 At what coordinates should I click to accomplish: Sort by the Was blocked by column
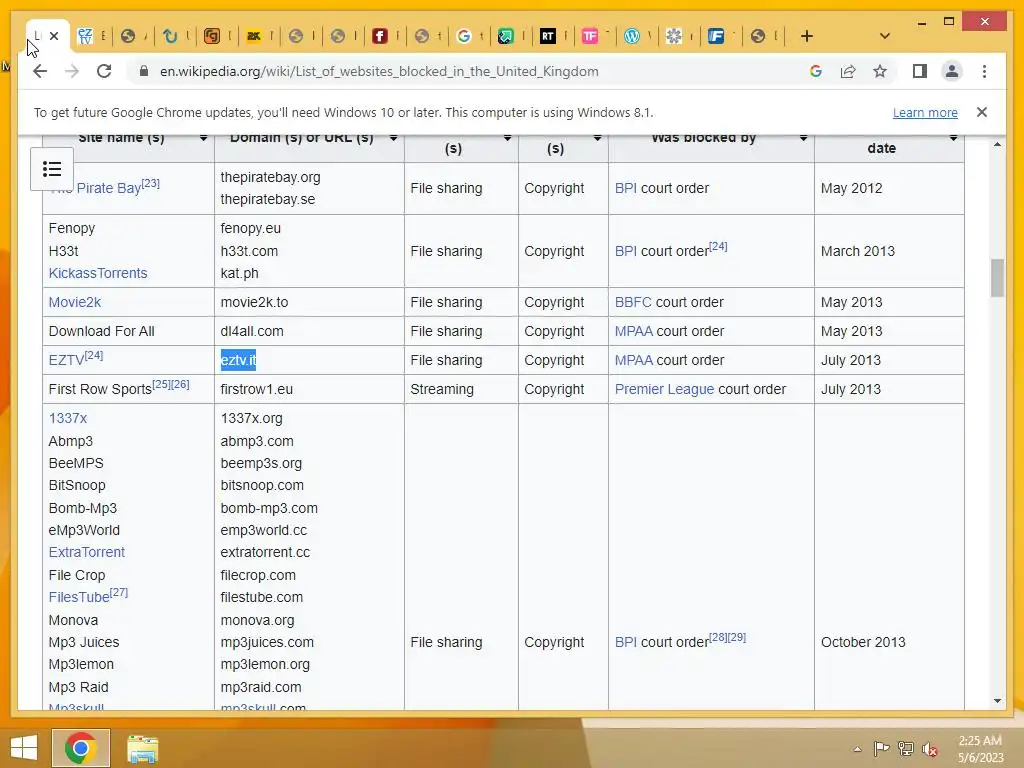click(x=803, y=138)
